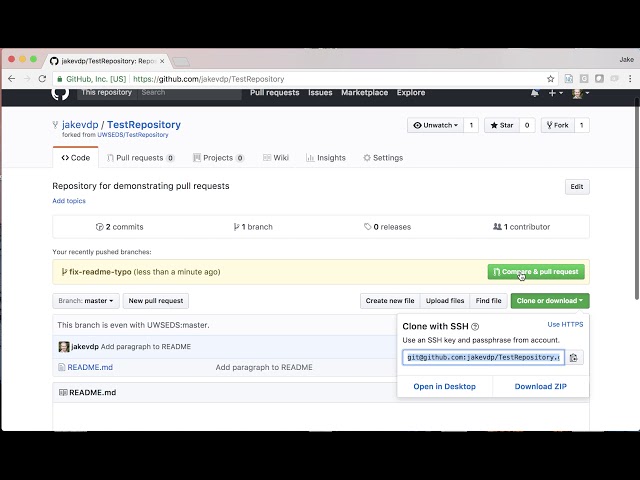Image resolution: width=640 pixels, height=480 pixels.
Task: View the 1 contributor
Action: [x=522, y=227]
